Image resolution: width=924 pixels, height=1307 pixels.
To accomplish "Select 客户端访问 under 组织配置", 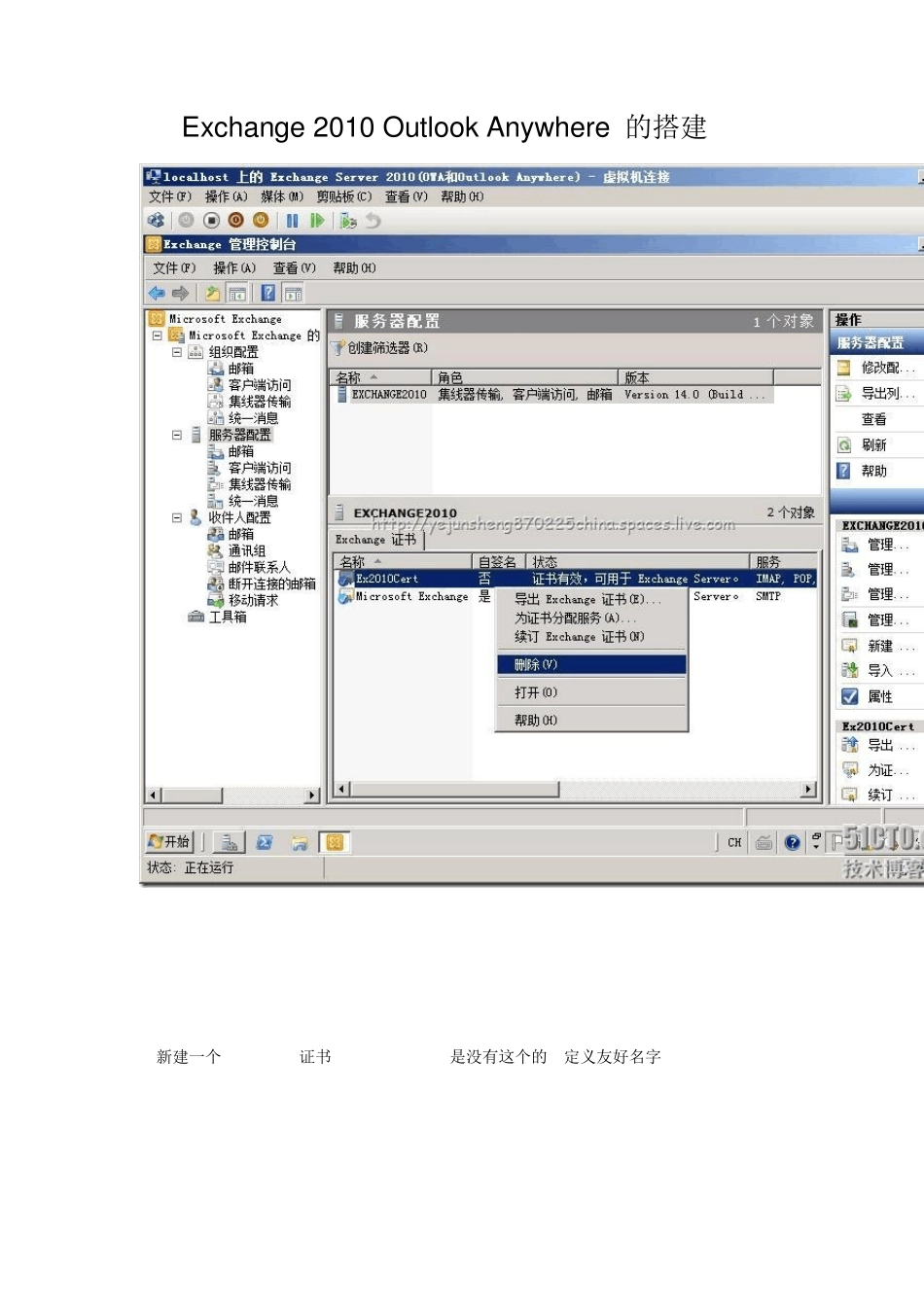I will pyautogui.click(x=259, y=385).
